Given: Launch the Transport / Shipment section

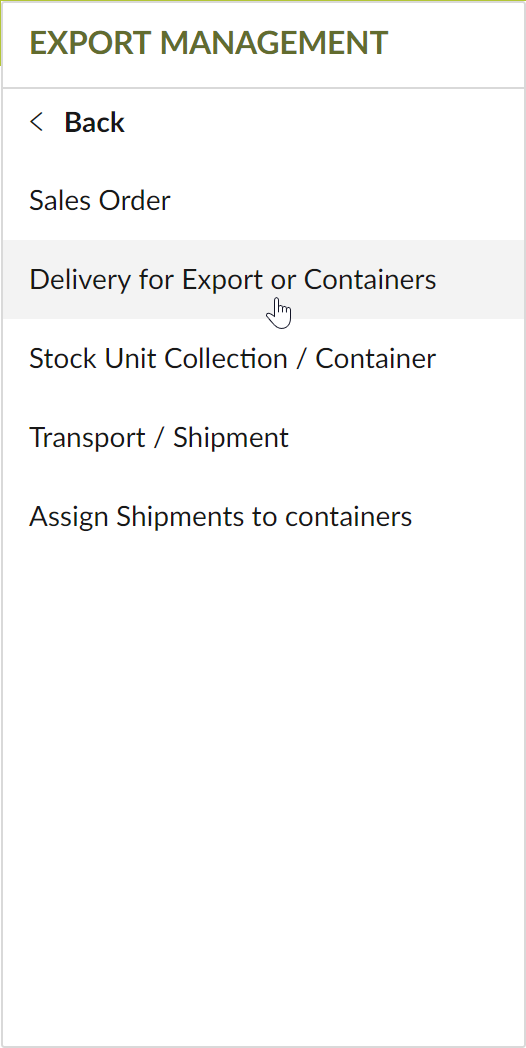Looking at the screenshot, I should 159,438.
